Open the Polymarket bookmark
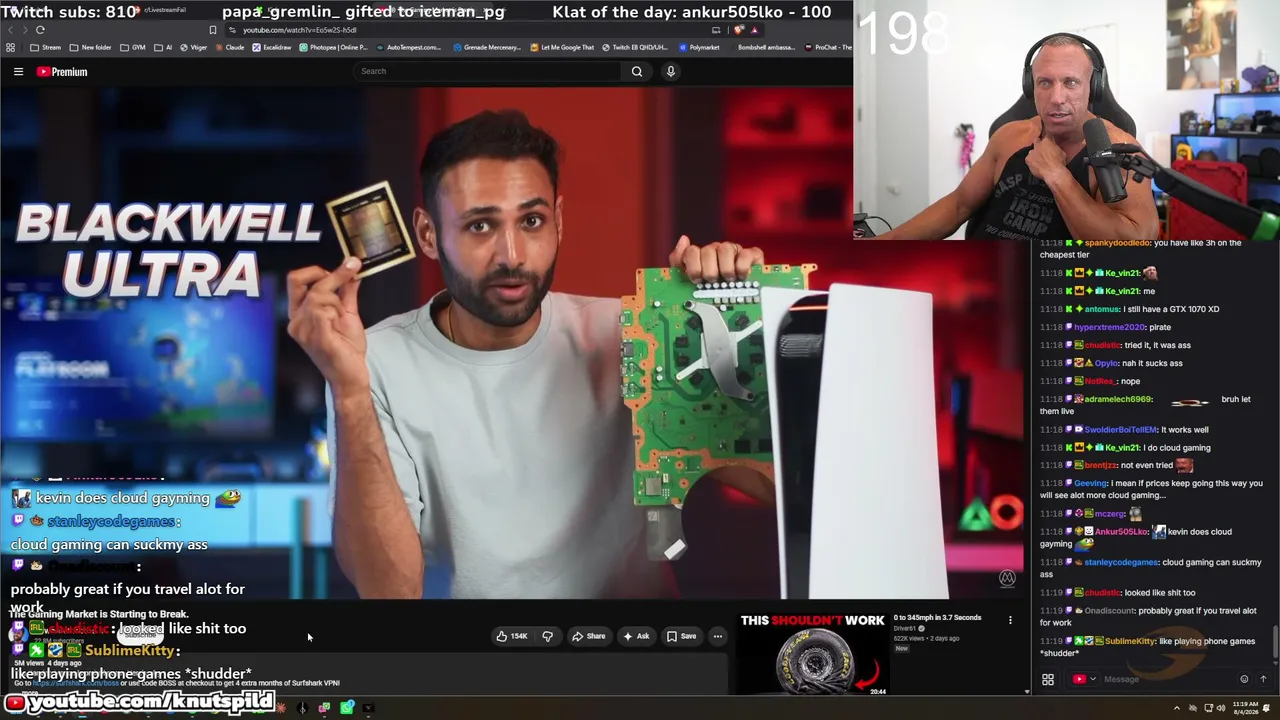1280x720 pixels. (x=699, y=47)
